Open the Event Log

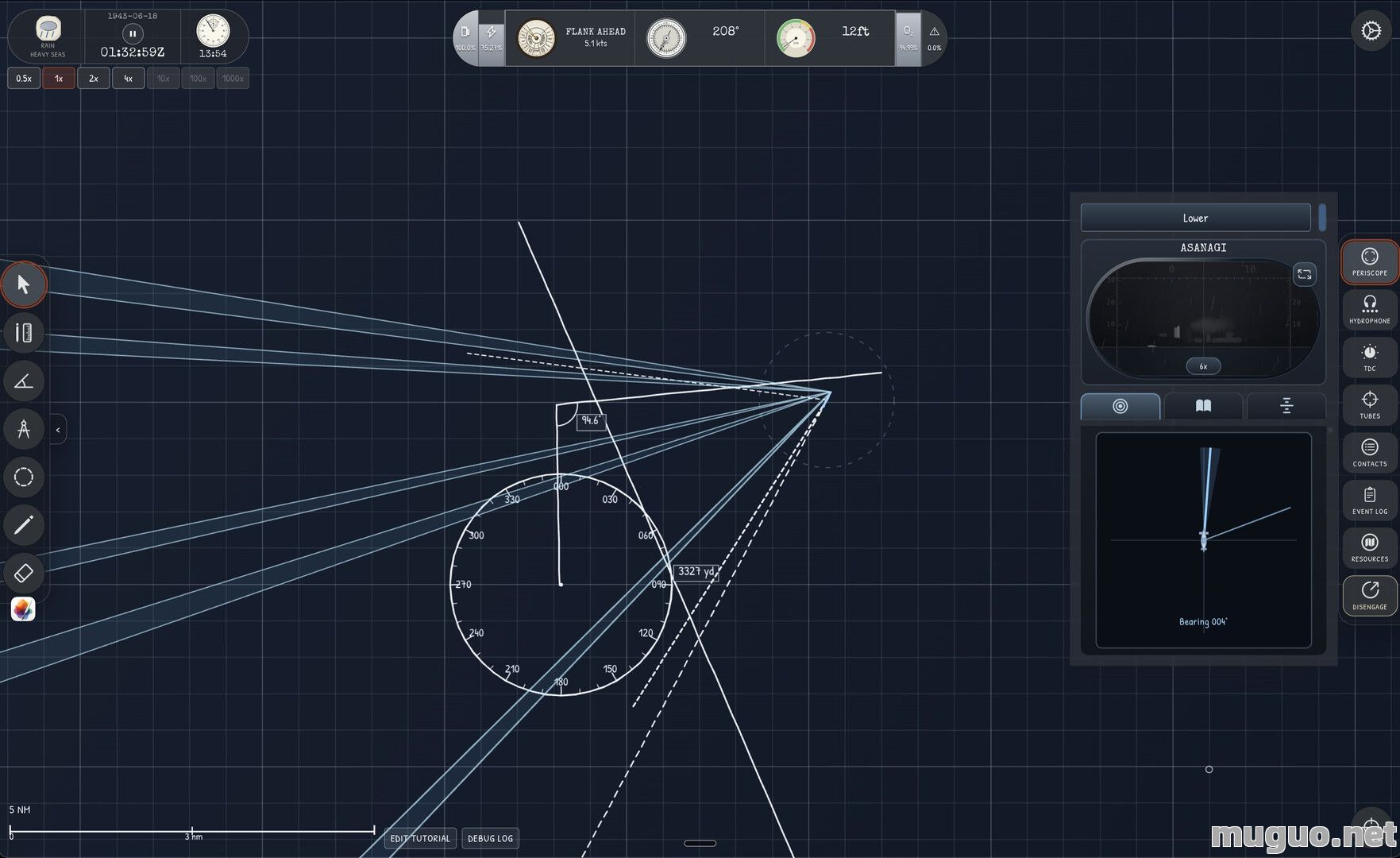[x=1369, y=500]
